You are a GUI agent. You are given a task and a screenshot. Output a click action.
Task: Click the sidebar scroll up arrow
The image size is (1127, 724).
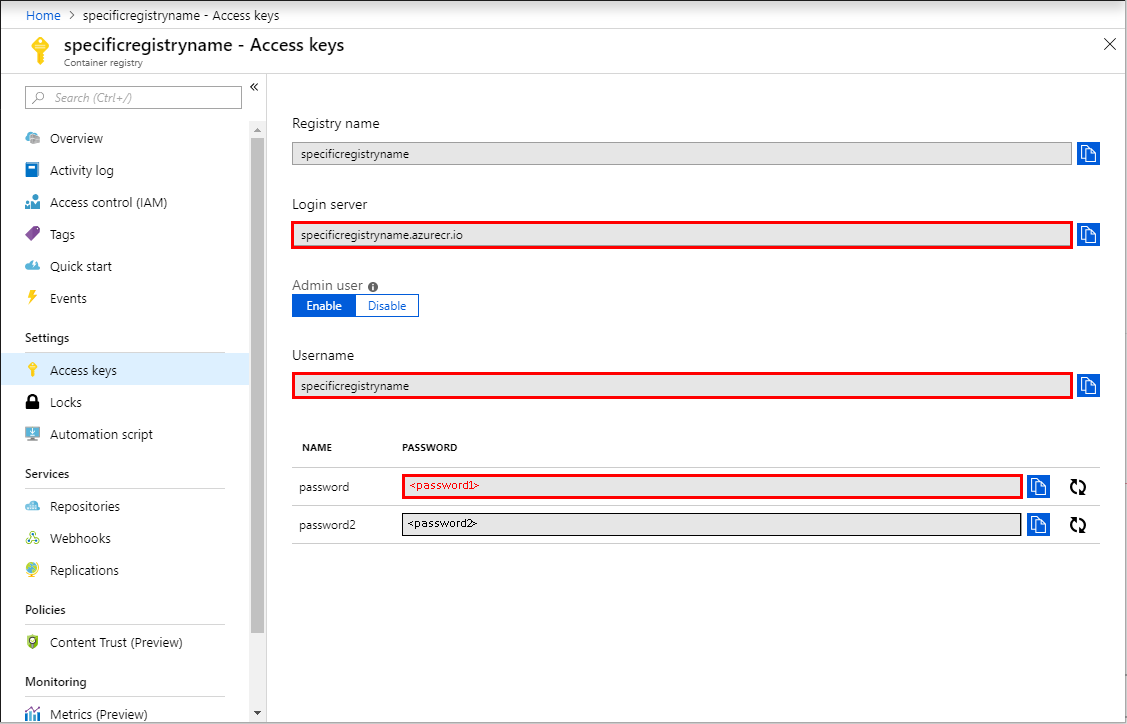click(257, 130)
